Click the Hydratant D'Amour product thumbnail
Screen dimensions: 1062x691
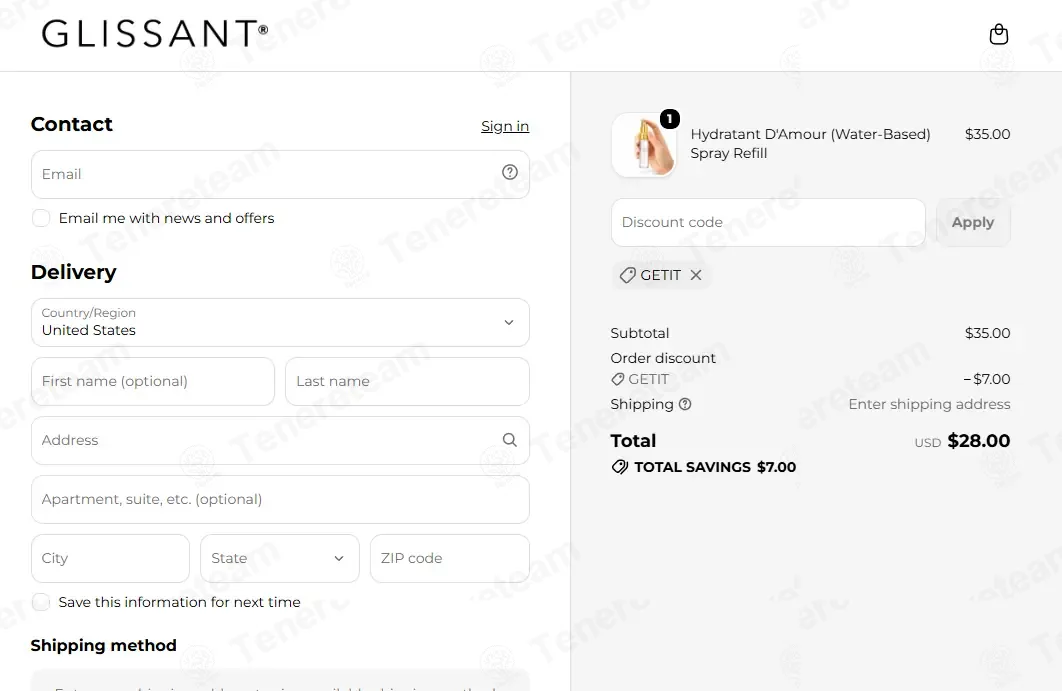tap(643, 145)
